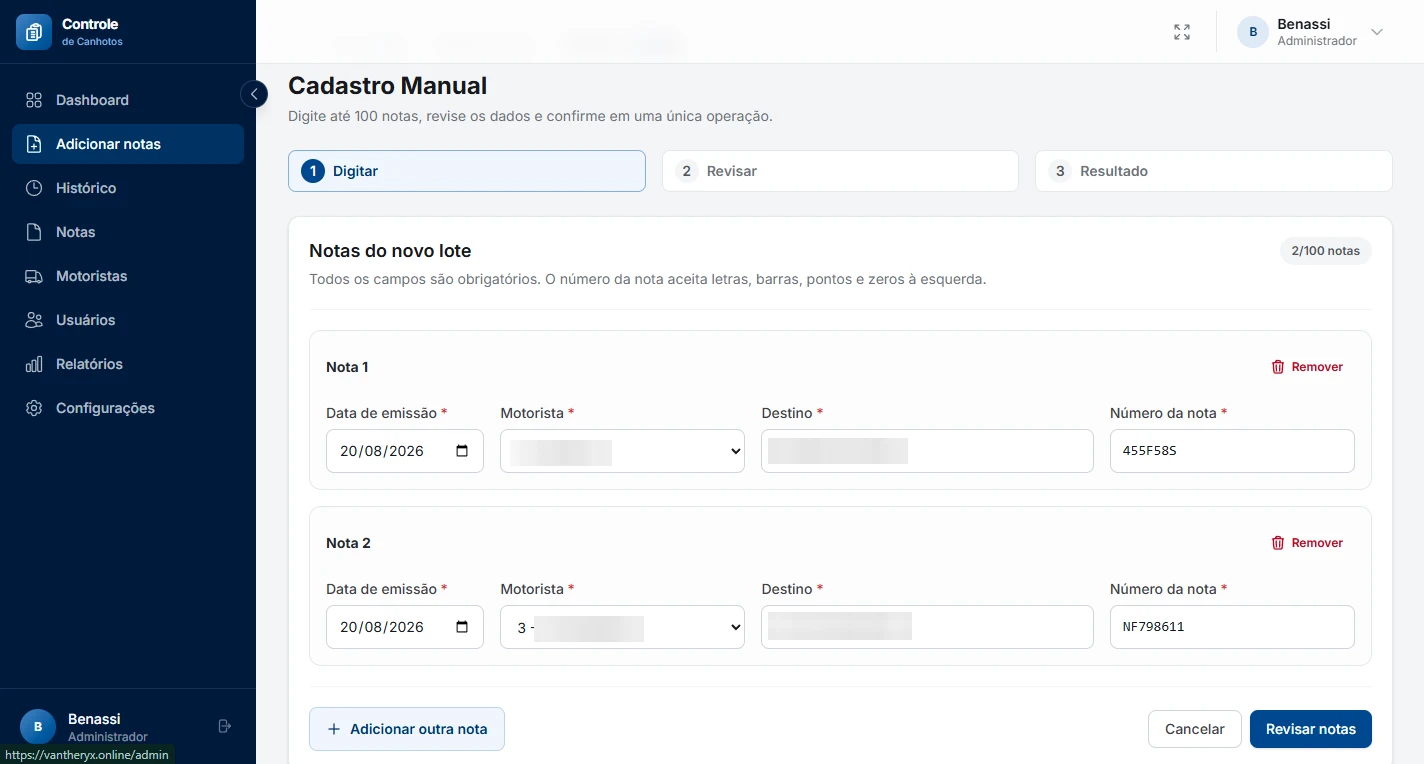Toggle fullscreen with the expand icon
1424x764 pixels.
1182,32
